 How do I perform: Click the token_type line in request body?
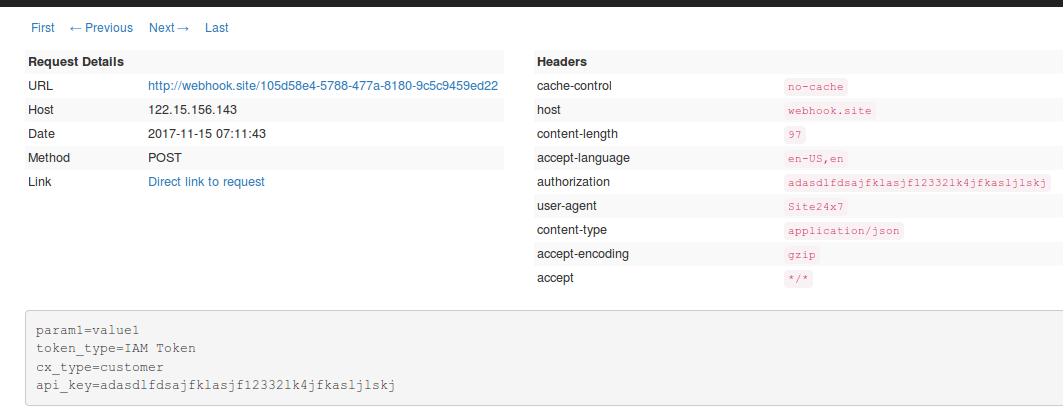[x=116, y=348]
